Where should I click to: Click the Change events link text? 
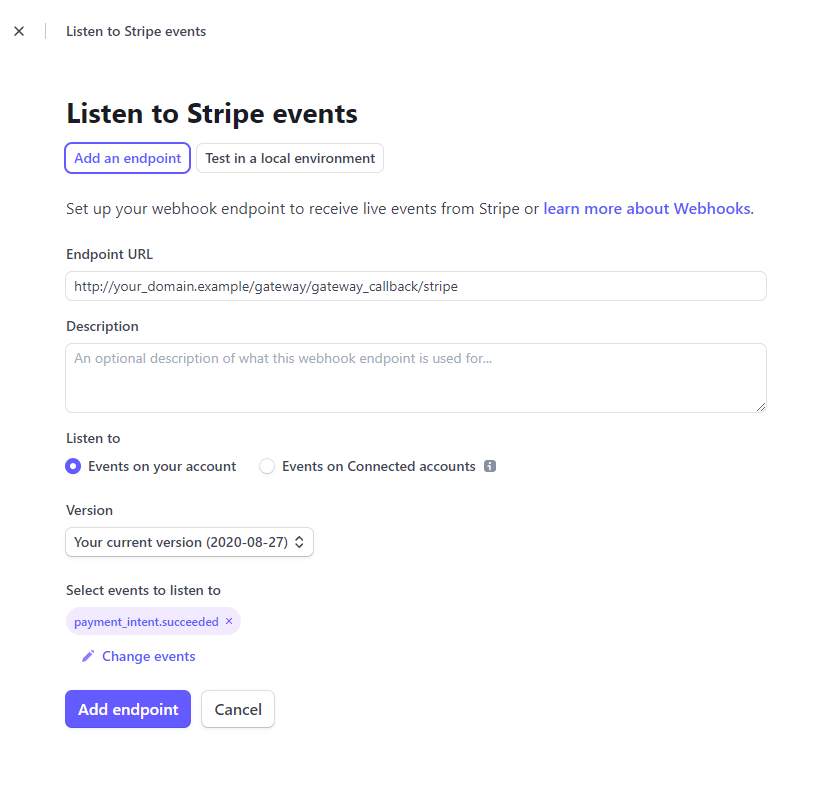click(x=148, y=656)
